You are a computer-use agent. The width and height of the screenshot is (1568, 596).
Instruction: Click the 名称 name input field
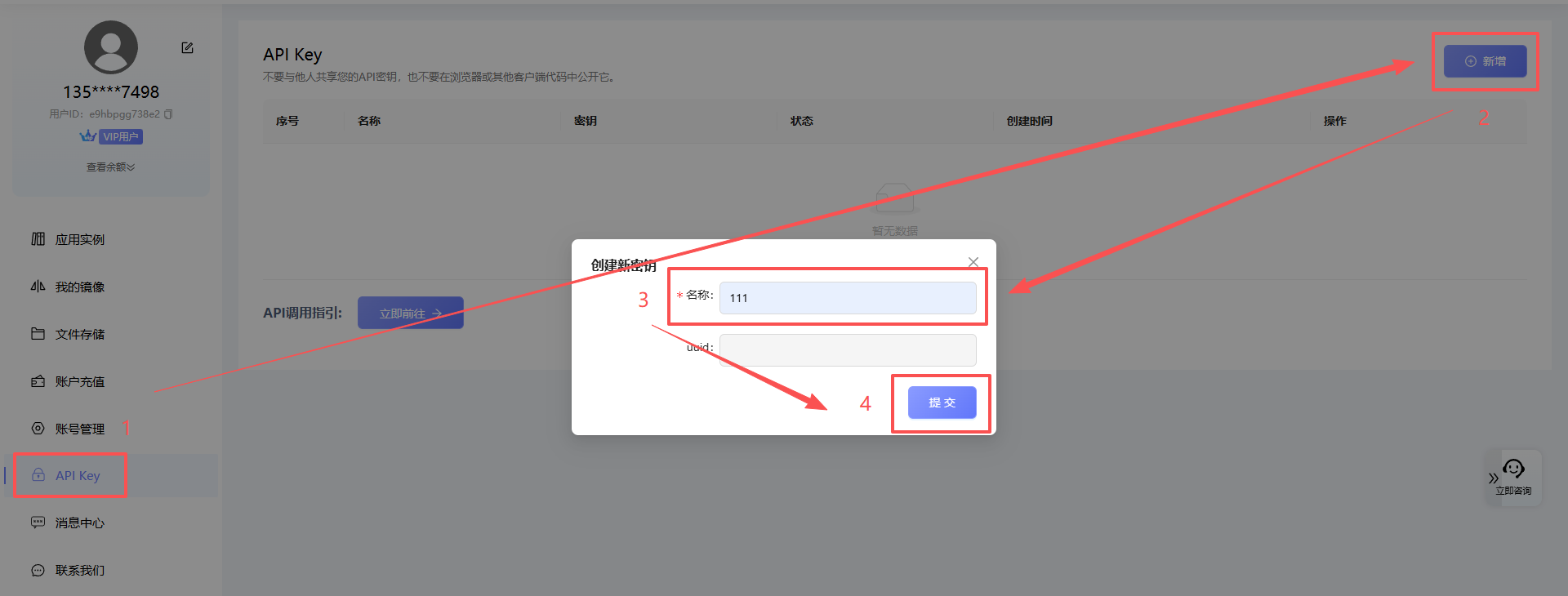(847, 298)
